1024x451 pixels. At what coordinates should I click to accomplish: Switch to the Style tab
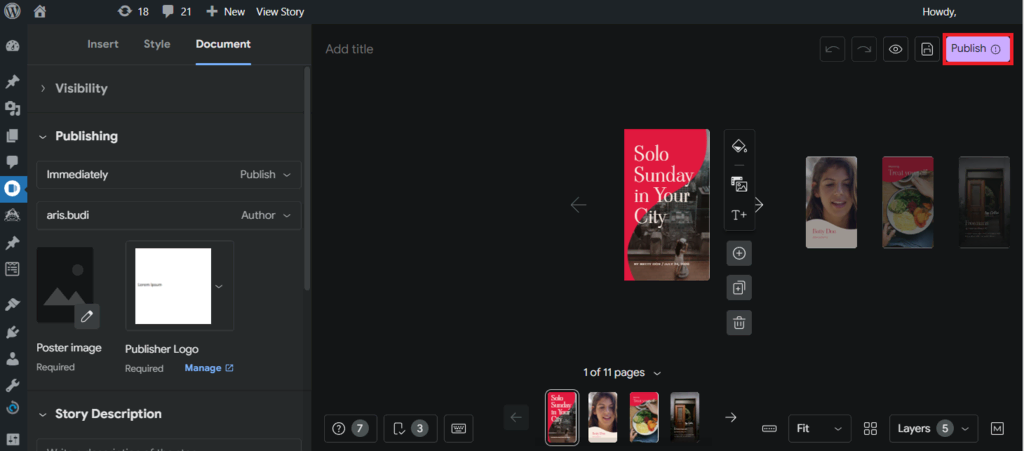tap(157, 44)
